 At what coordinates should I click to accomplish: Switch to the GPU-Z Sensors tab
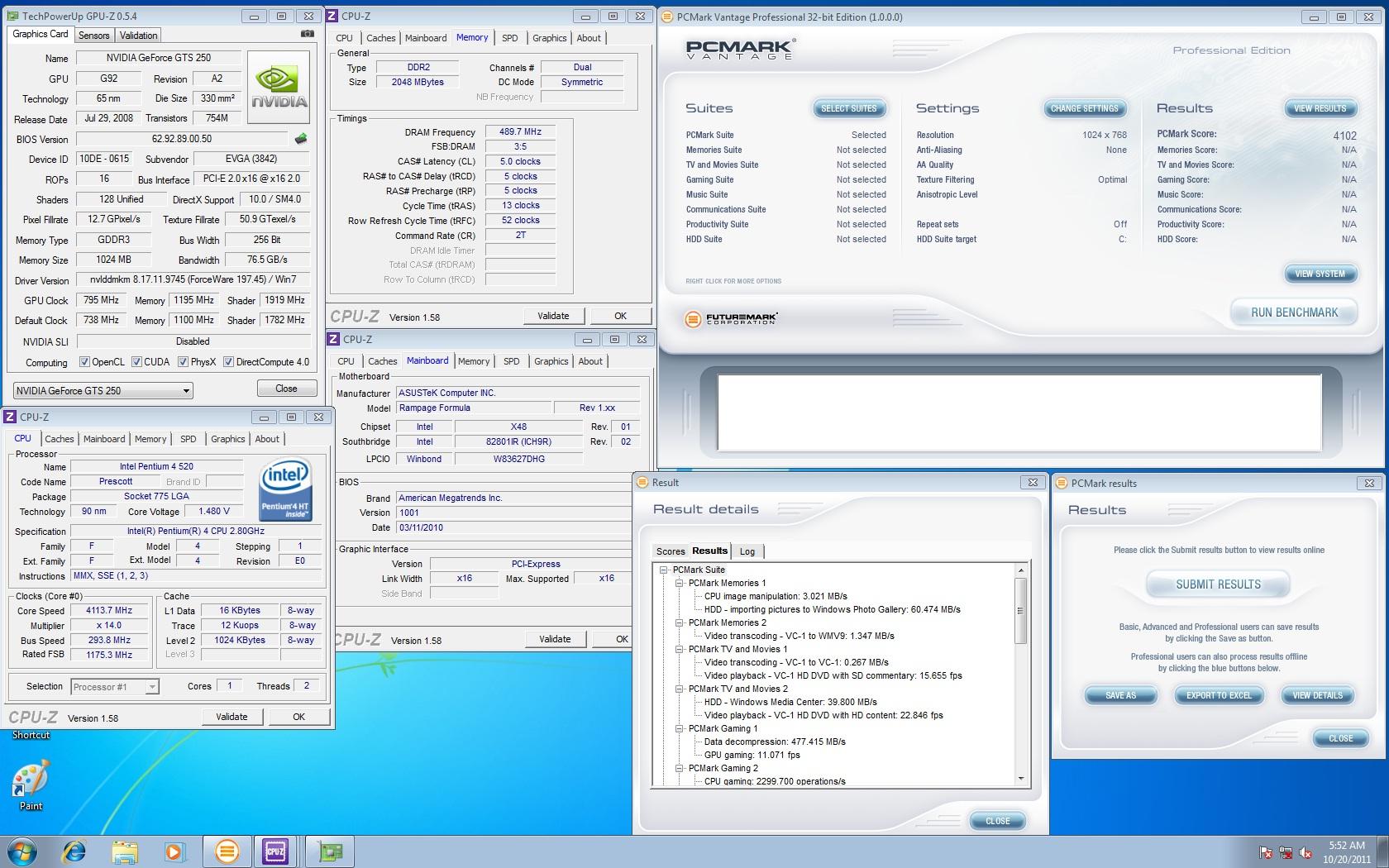[93, 36]
